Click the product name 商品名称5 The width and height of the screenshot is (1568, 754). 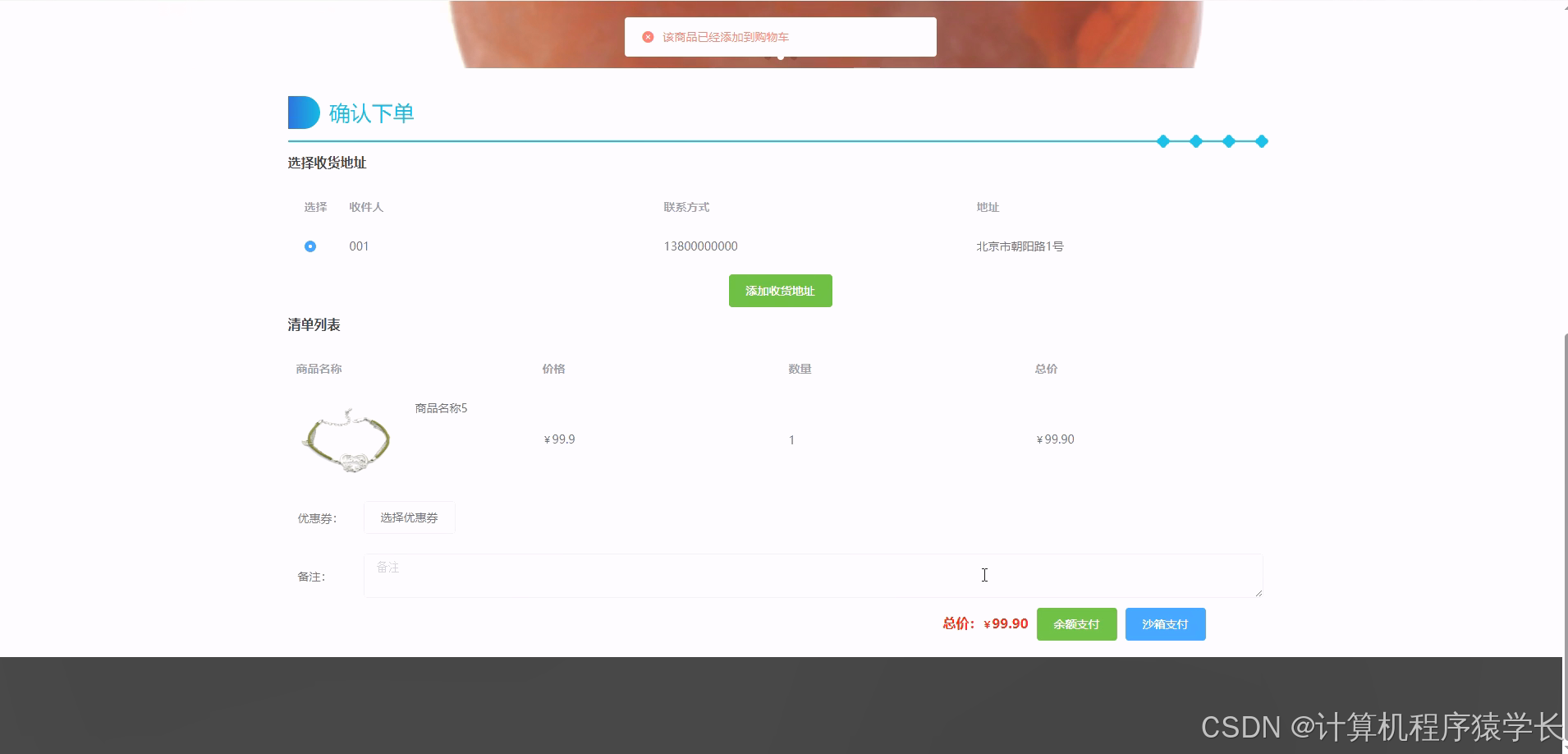click(x=441, y=408)
